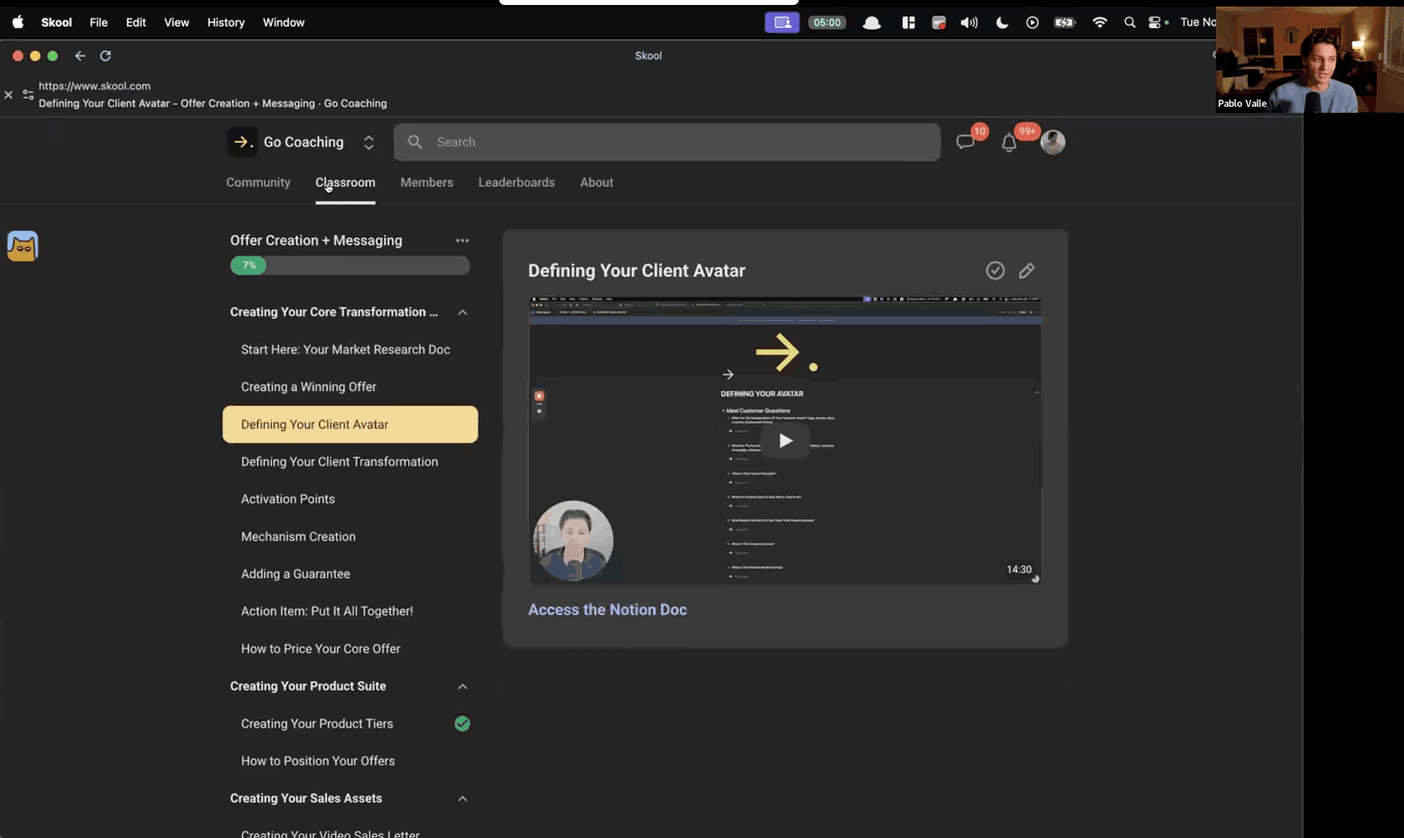
Task: Click the screen recording menu bar icon
Action: [939, 22]
